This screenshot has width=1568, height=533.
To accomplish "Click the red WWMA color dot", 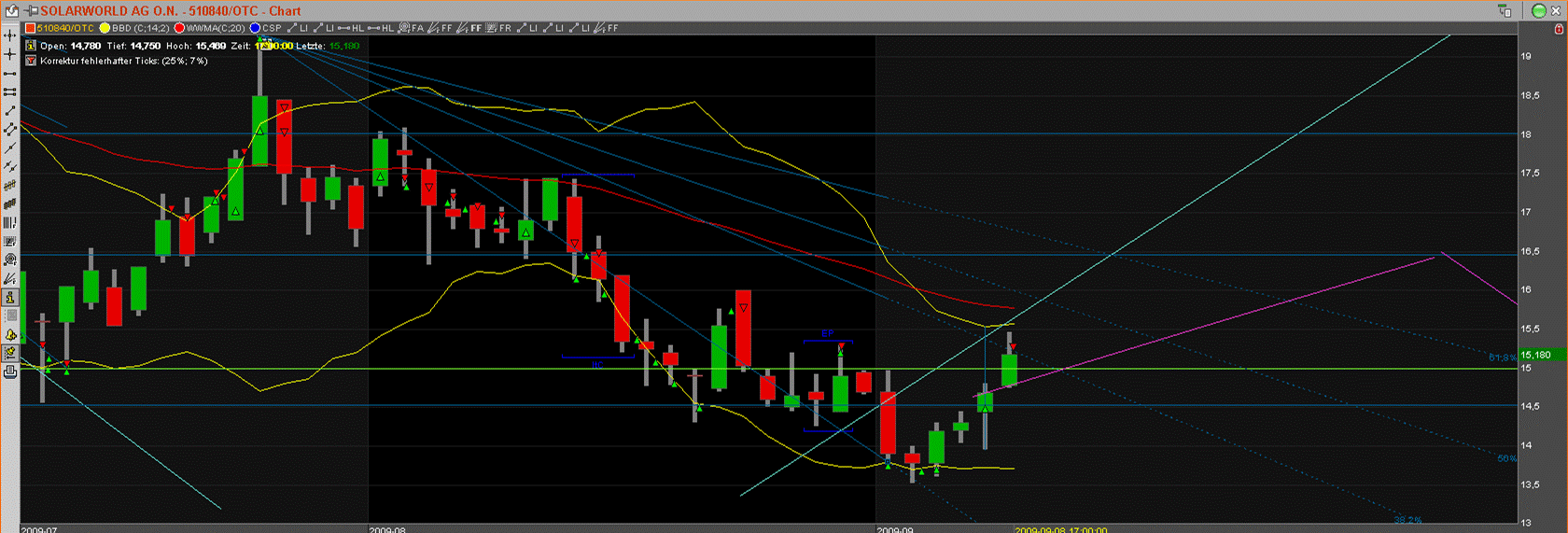I will coord(179,28).
